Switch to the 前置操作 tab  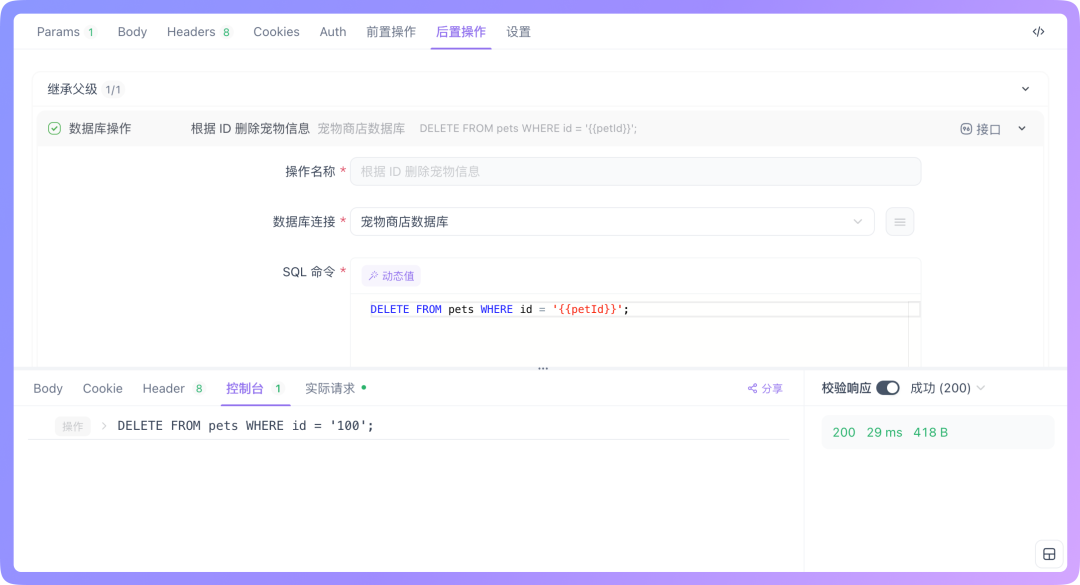(x=390, y=31)
